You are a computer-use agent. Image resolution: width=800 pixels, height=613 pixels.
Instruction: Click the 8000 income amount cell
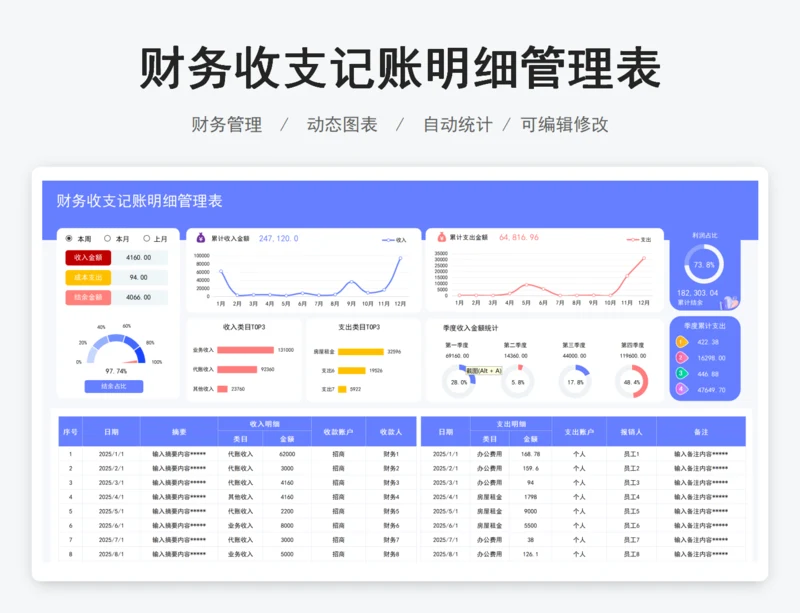287,525
